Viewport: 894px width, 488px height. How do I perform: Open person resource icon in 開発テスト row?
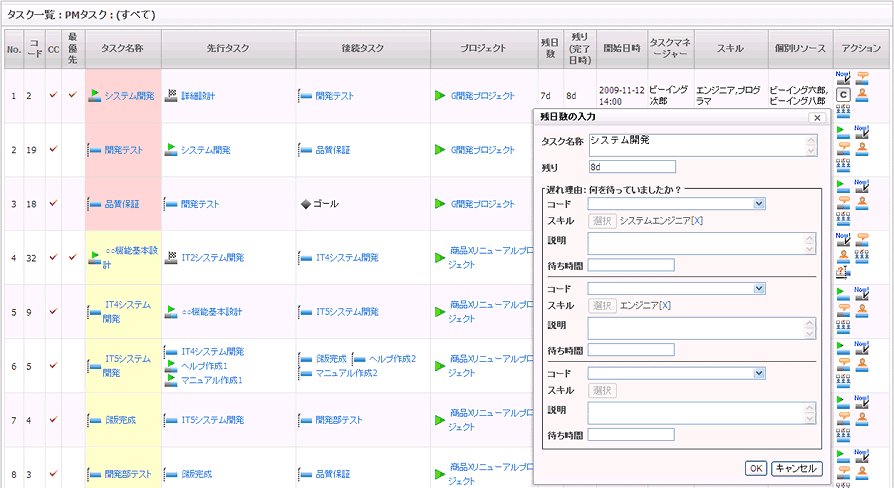point(862,148)
